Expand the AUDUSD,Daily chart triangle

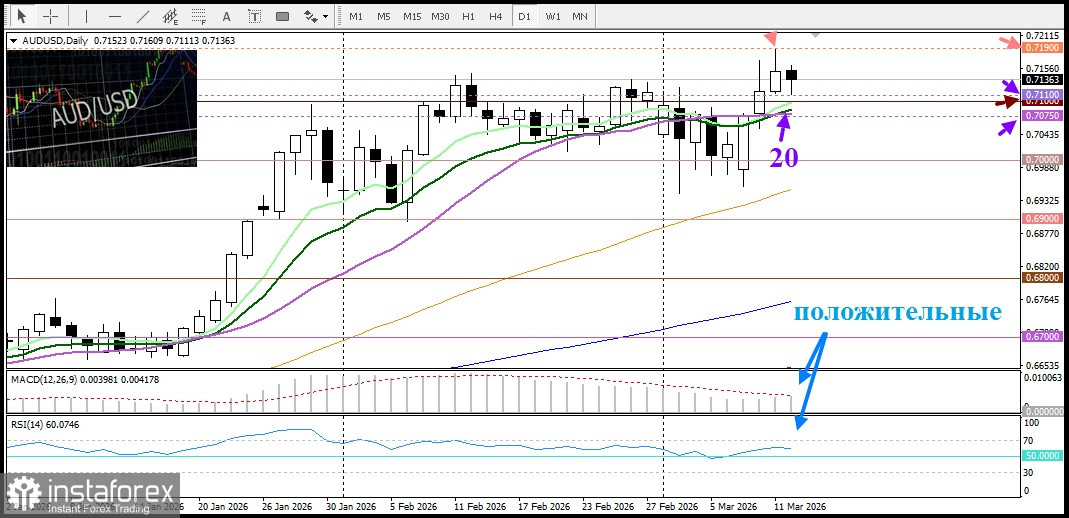13,40
